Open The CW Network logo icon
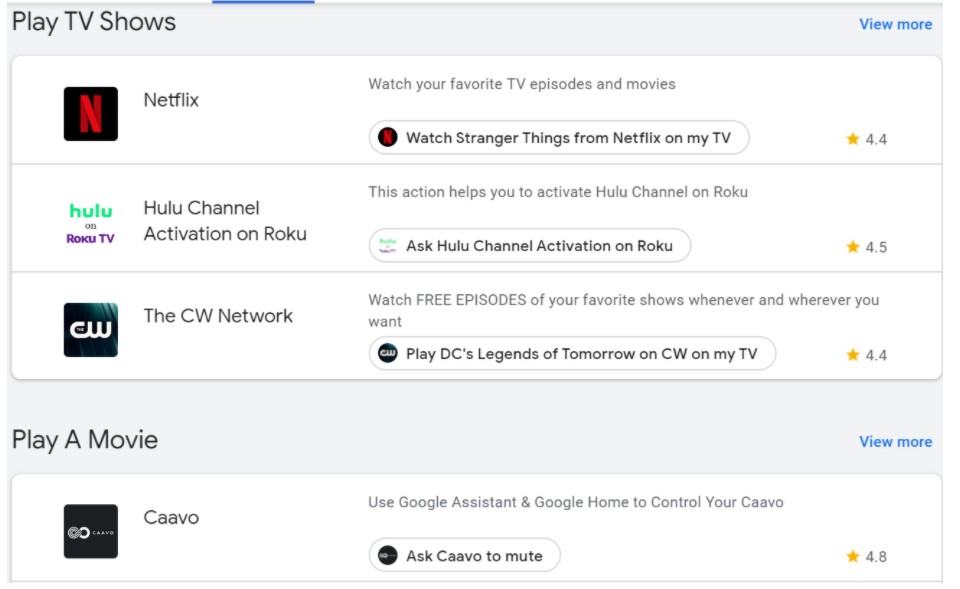960x589 pixels. (91, 330)
